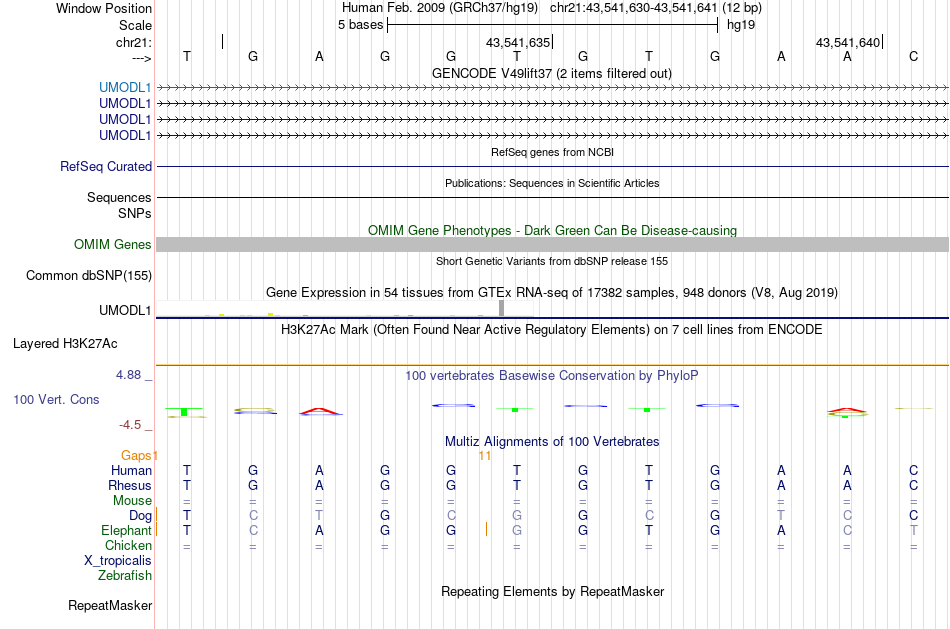Click the Scale track label

pyautogui.click(x=136, y=25)
